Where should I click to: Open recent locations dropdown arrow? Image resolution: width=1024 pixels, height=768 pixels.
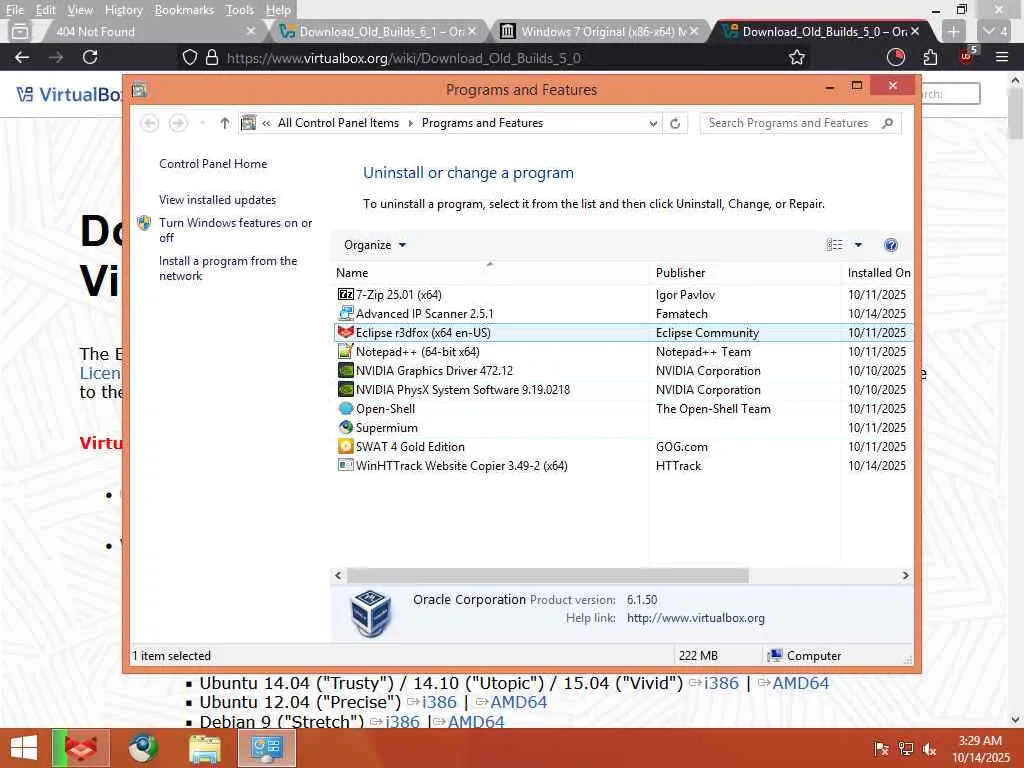coord(202,123)
